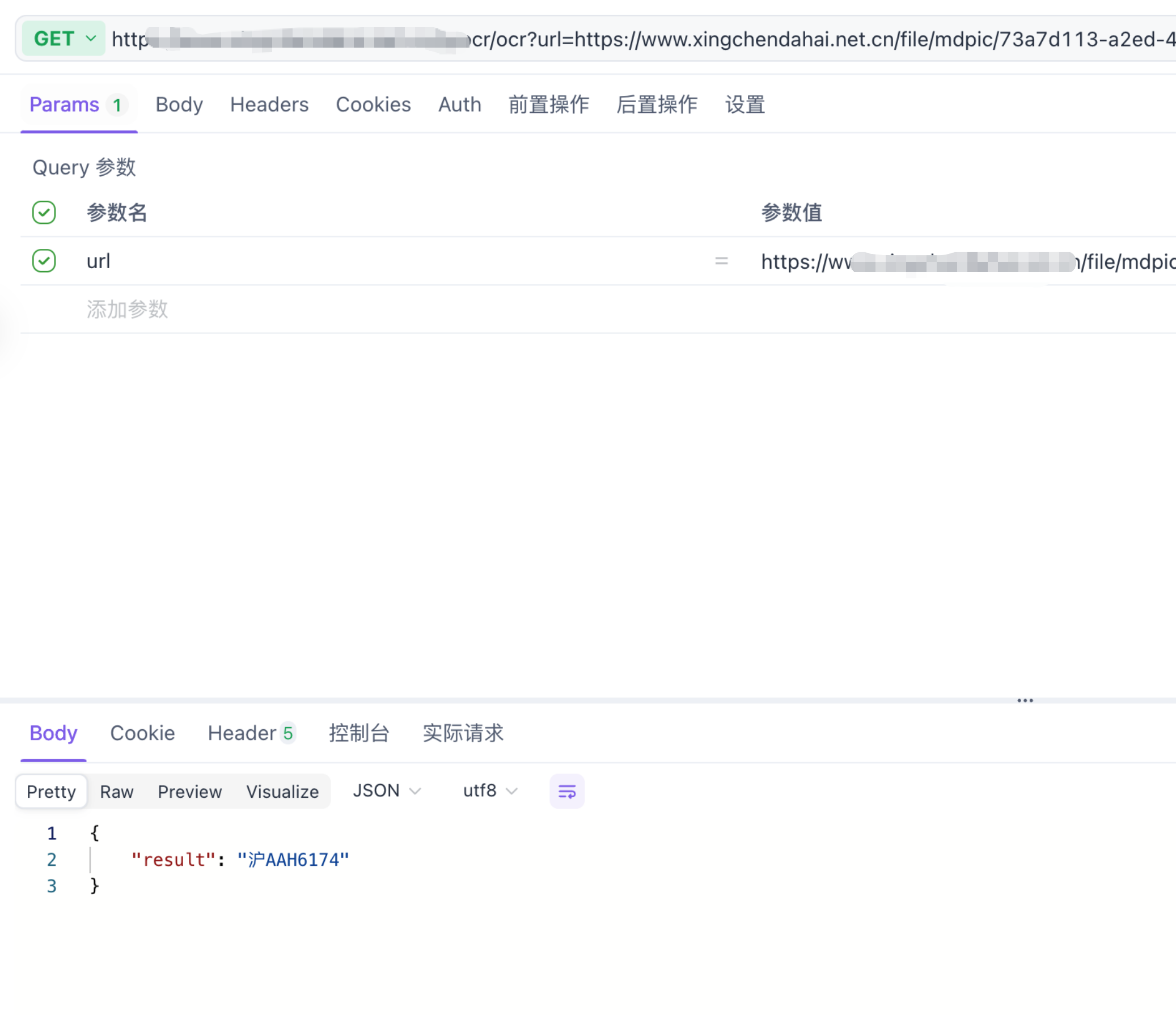Open the 设置 tab
Screen dimensions: 1176x1015
(745, 104)
